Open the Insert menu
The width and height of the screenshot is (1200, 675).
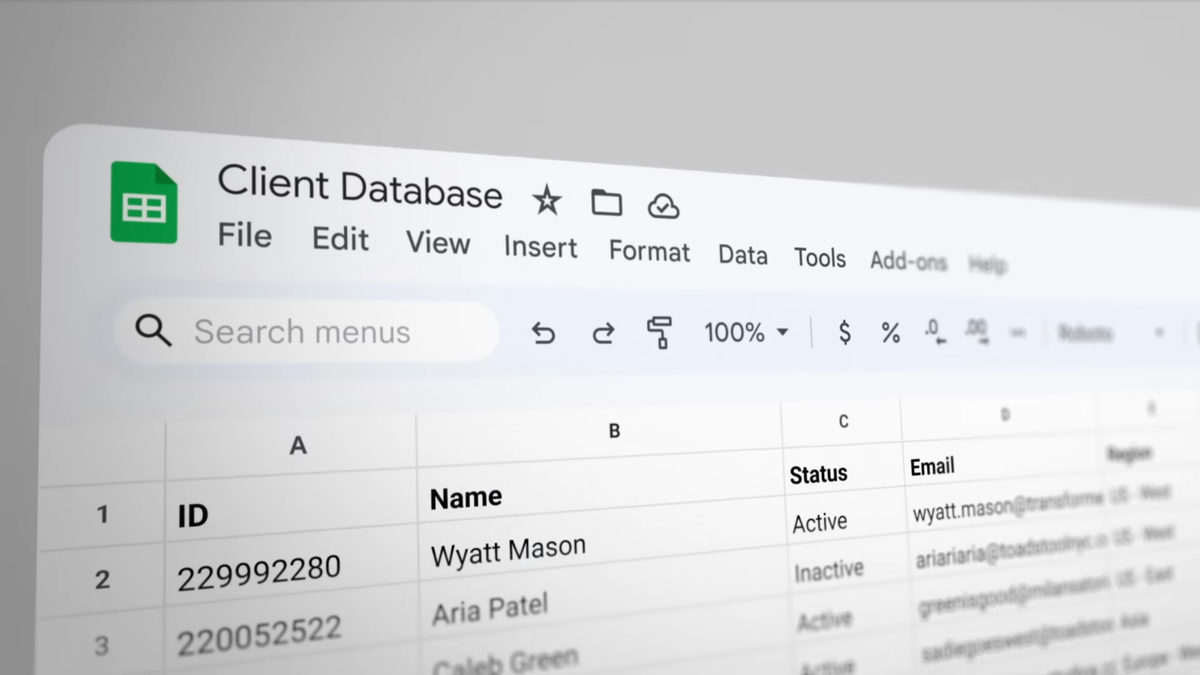click(x=540, y=247)
